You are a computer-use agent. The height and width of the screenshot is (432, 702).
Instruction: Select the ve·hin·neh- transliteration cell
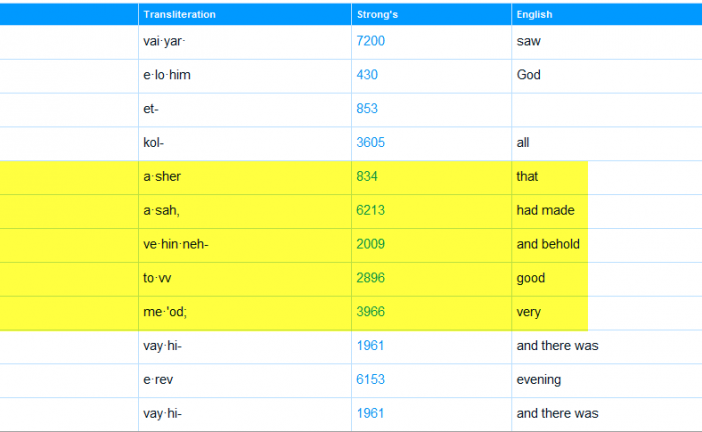click(176, 245)
